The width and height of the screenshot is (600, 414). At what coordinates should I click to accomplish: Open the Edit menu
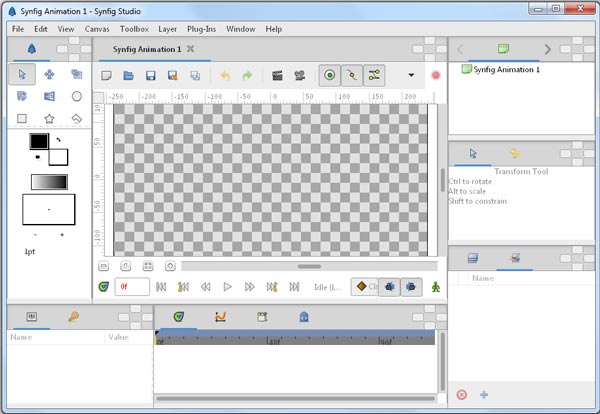point(41,29)
